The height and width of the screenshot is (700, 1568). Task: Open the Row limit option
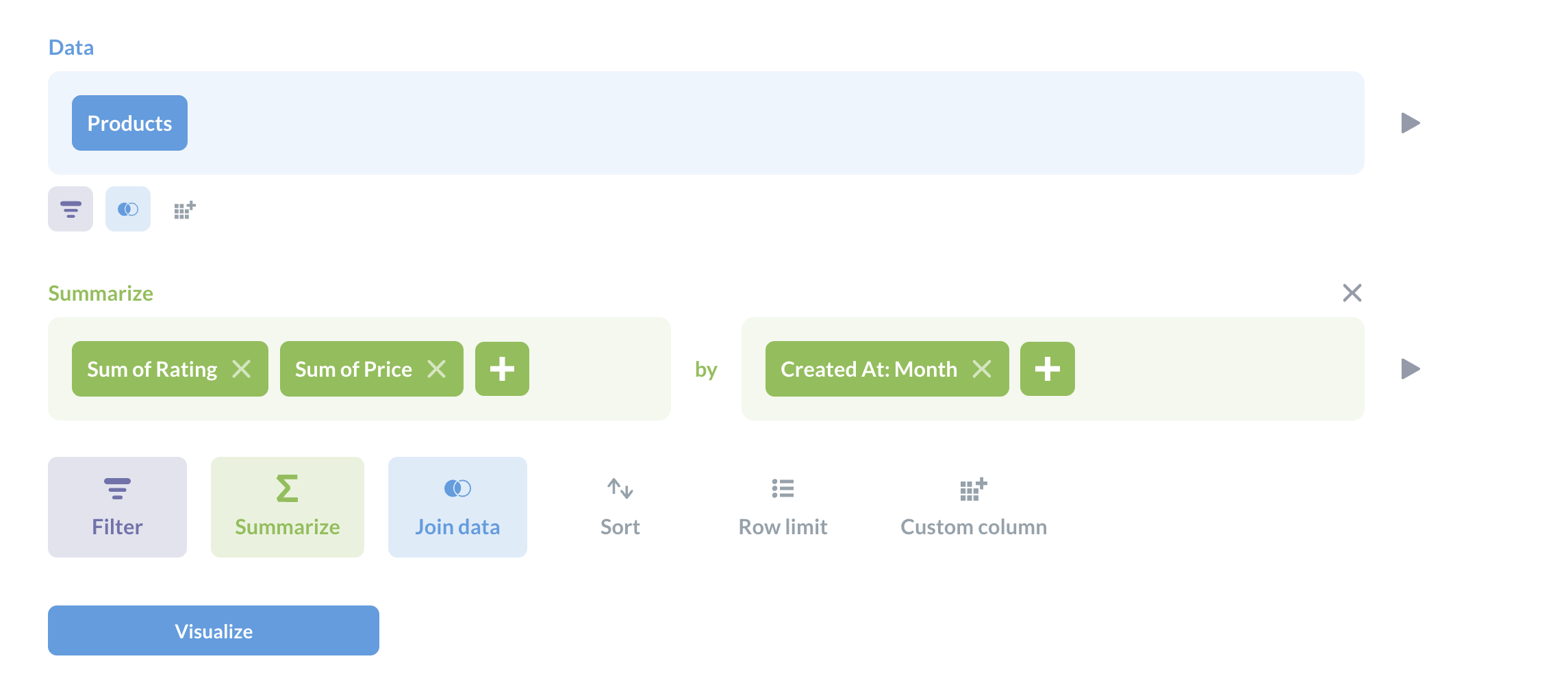783,507
